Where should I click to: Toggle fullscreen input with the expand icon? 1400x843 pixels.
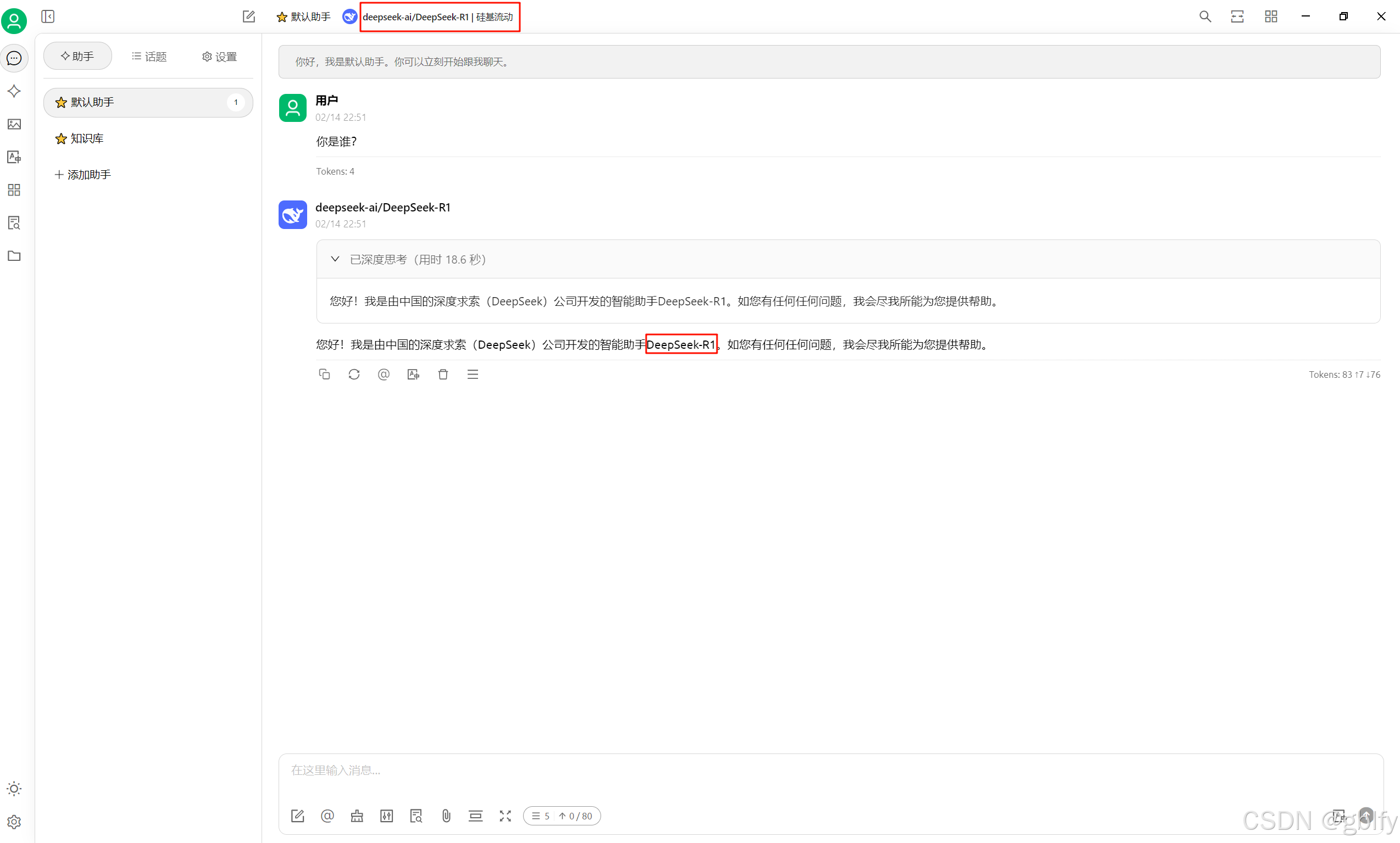click(x=505, y=816)
